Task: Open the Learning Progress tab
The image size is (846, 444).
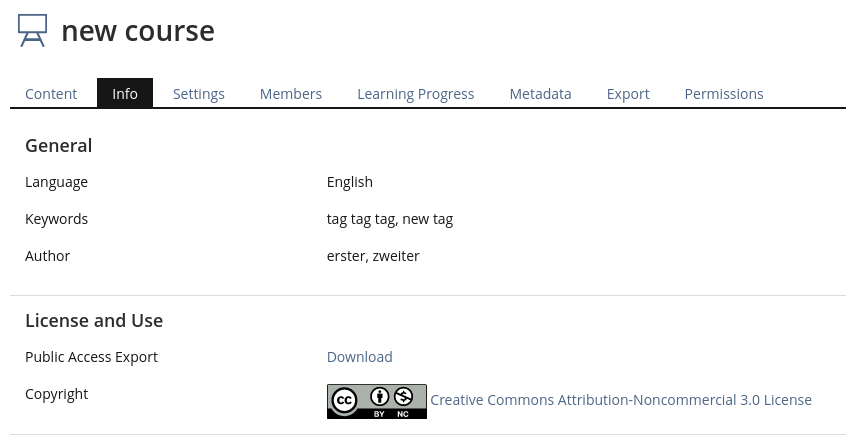Action: [416, 94]
